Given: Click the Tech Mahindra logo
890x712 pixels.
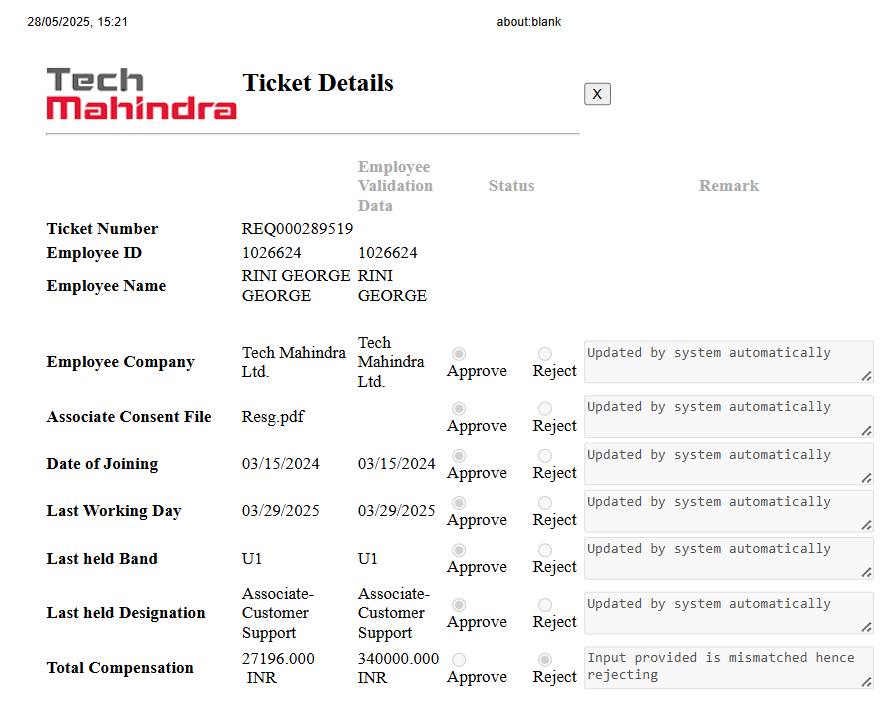Looking at the screenshot, I should click(x=141, y=94).
